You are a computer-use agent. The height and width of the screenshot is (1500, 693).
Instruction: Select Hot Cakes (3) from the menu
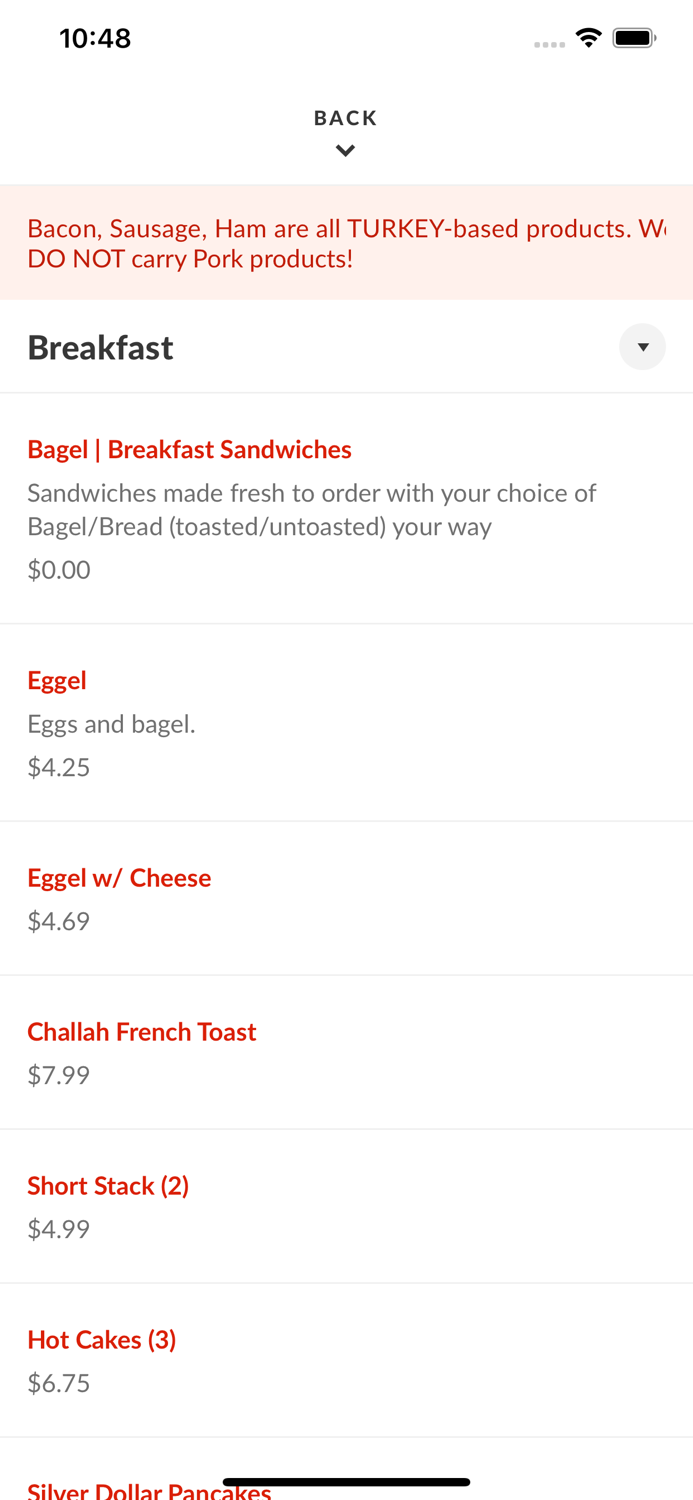coord(102,1339)
